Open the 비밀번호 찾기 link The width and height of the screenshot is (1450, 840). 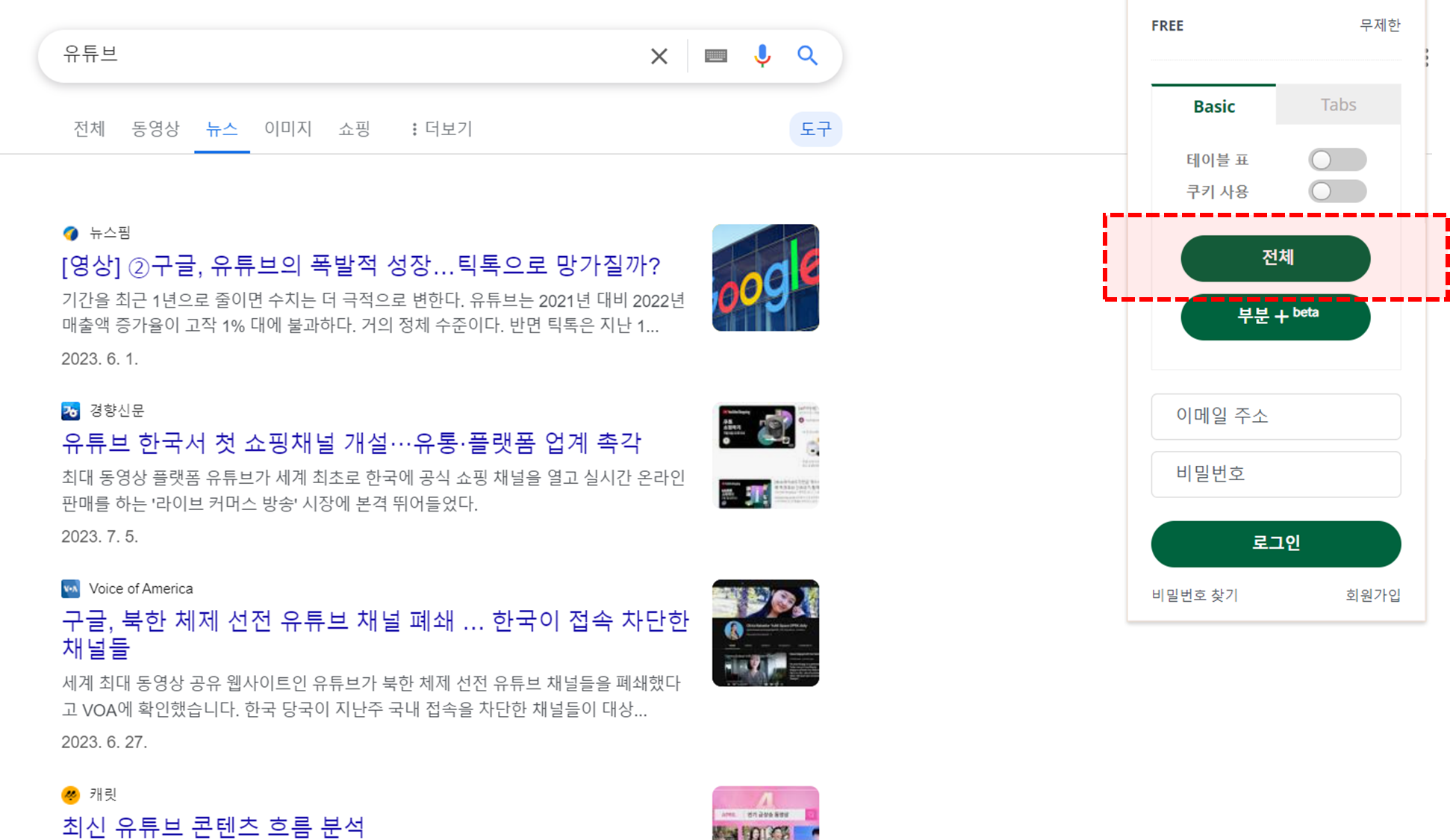(1195, 595)
